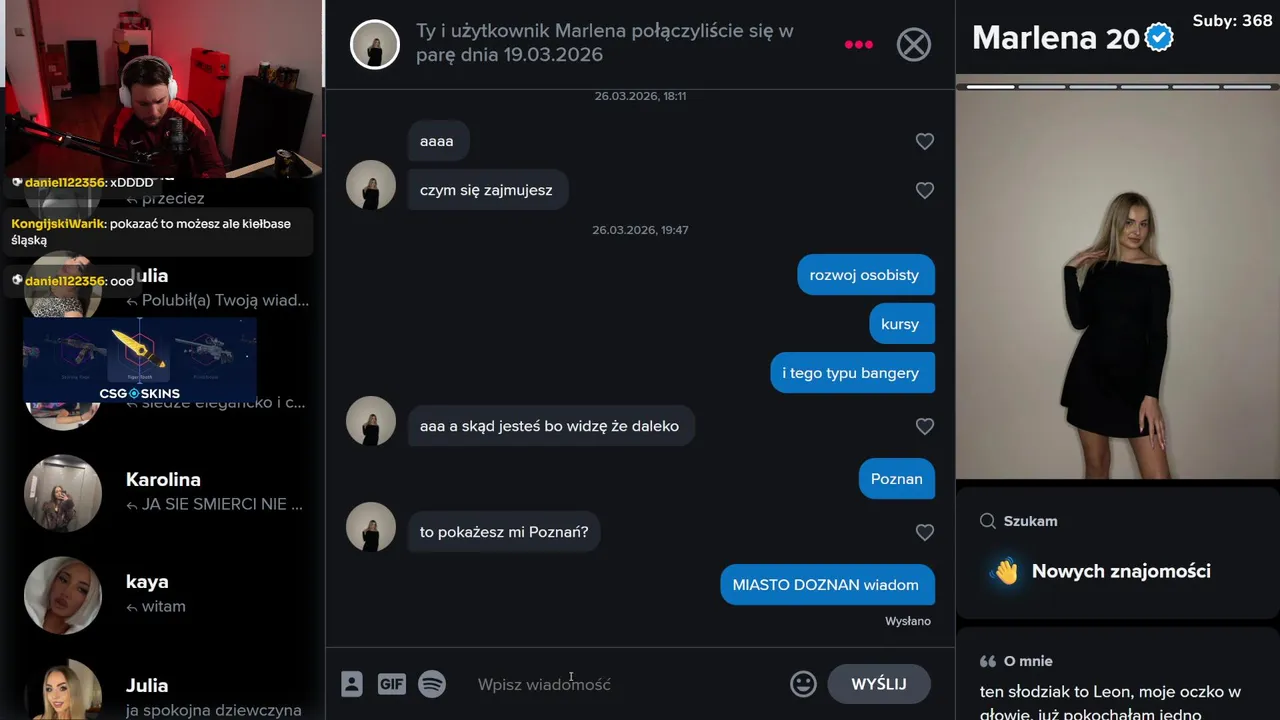Share a Spotify song icon

click(432, 684)
